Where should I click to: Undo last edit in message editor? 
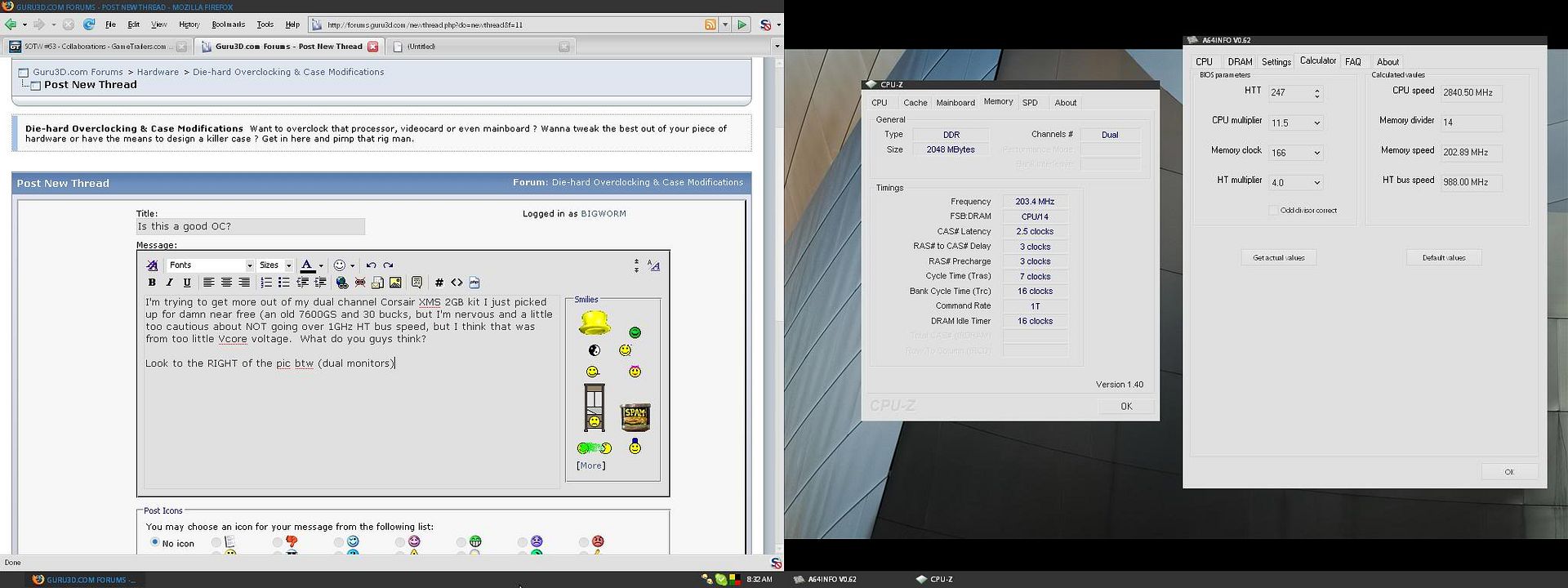[x=371, y=265]
